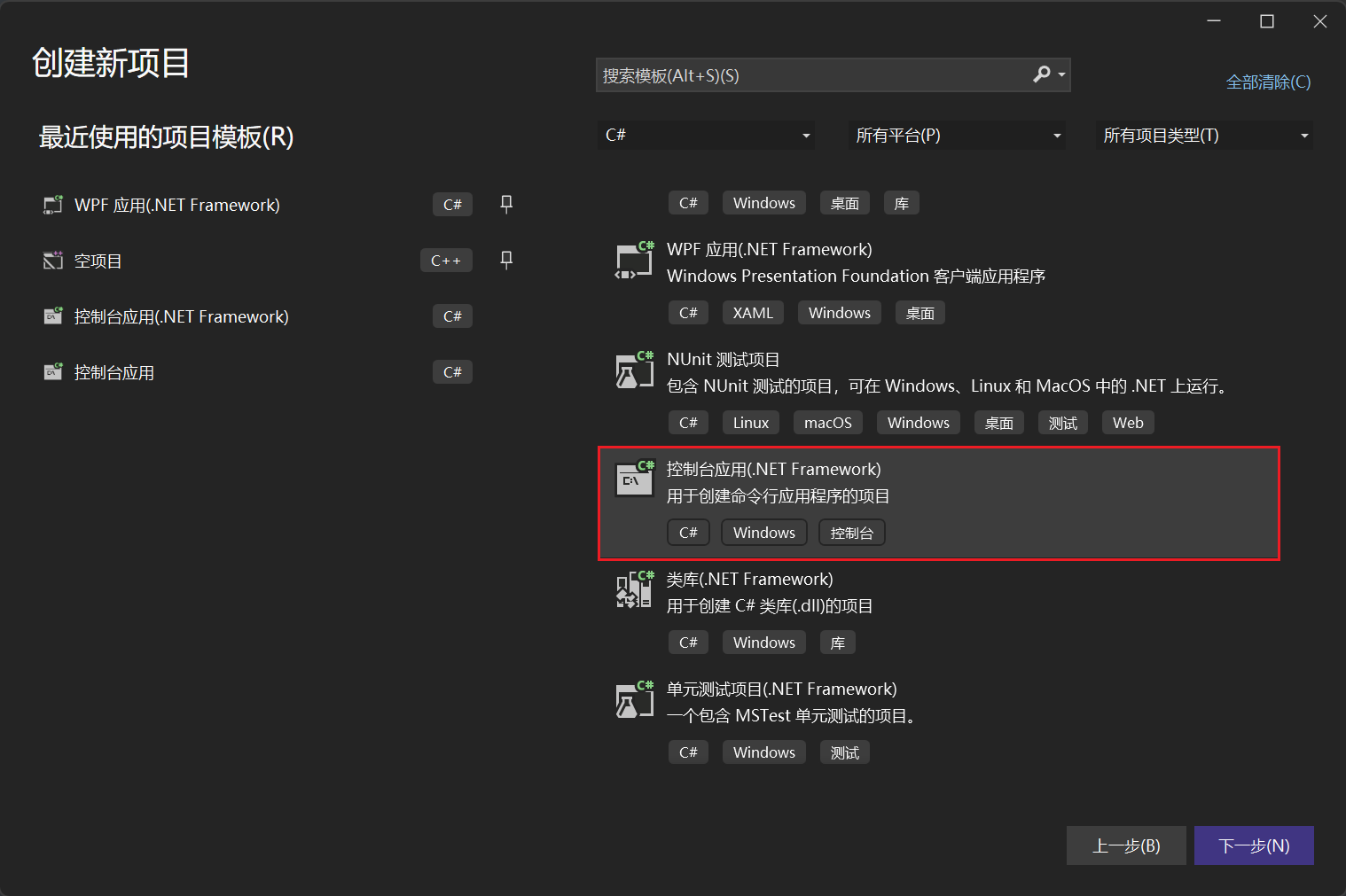
Task: Choose WPF 应用(.NET Framework) title in template list
Action: click(x=770, y=249)
